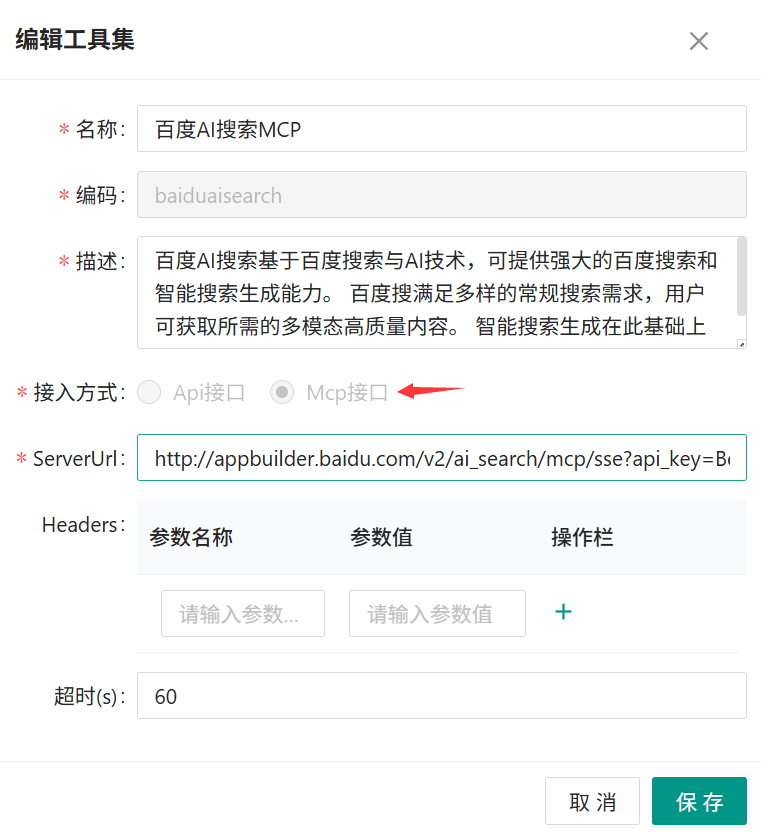Close the 编辑工具集 dialog

(698, 41)
